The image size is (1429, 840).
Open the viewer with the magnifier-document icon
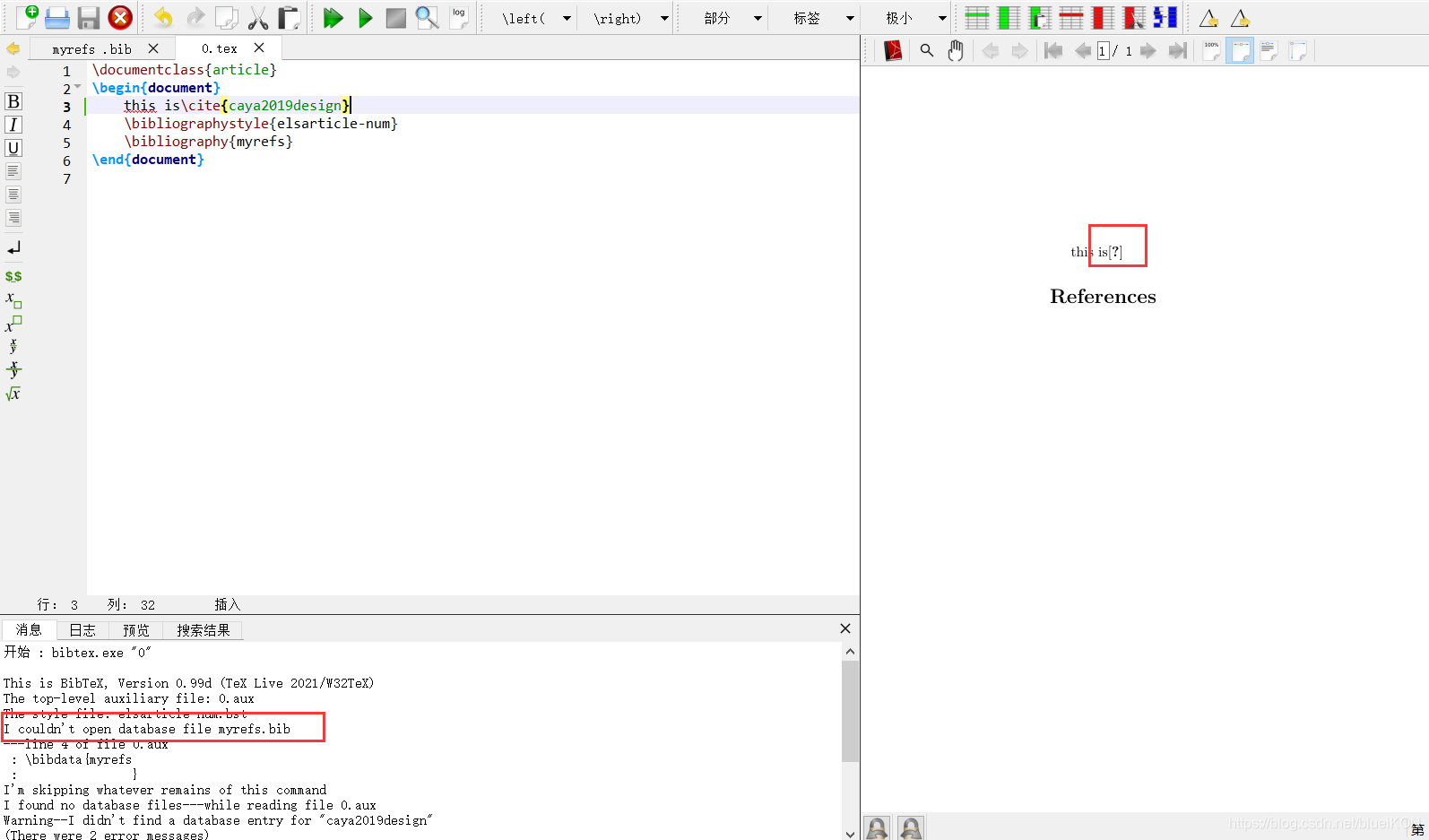tap(427, 17)
